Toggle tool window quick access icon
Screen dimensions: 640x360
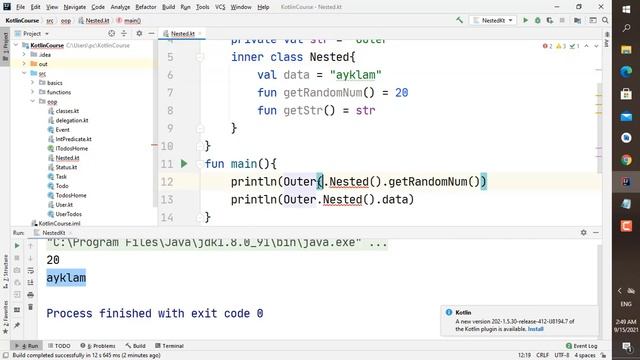pos(5,355)
